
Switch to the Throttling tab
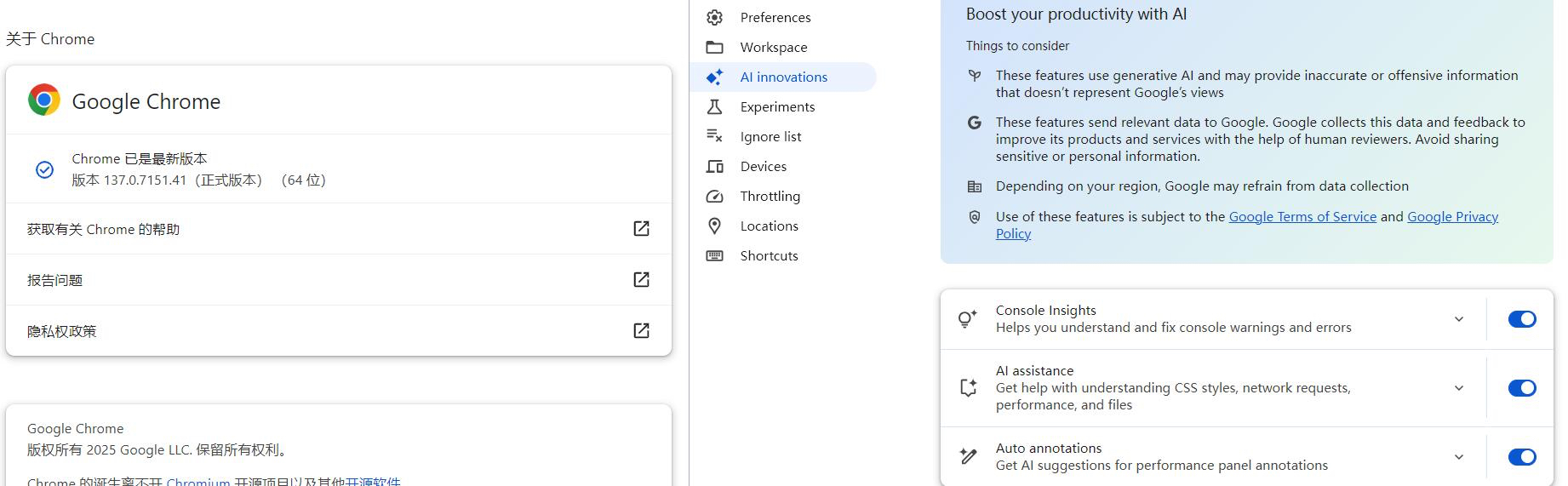pos(783,196)
